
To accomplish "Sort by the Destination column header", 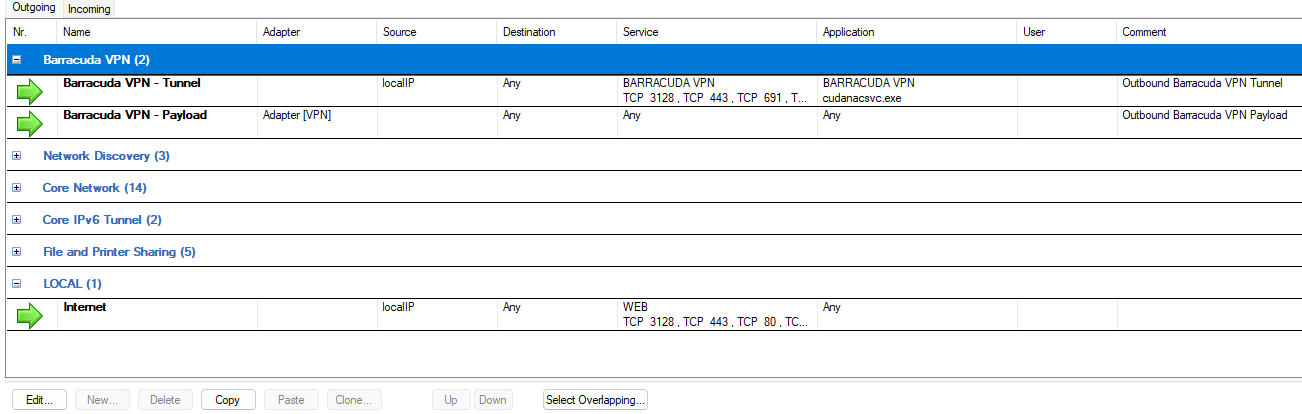I will [x=556, y=32].
